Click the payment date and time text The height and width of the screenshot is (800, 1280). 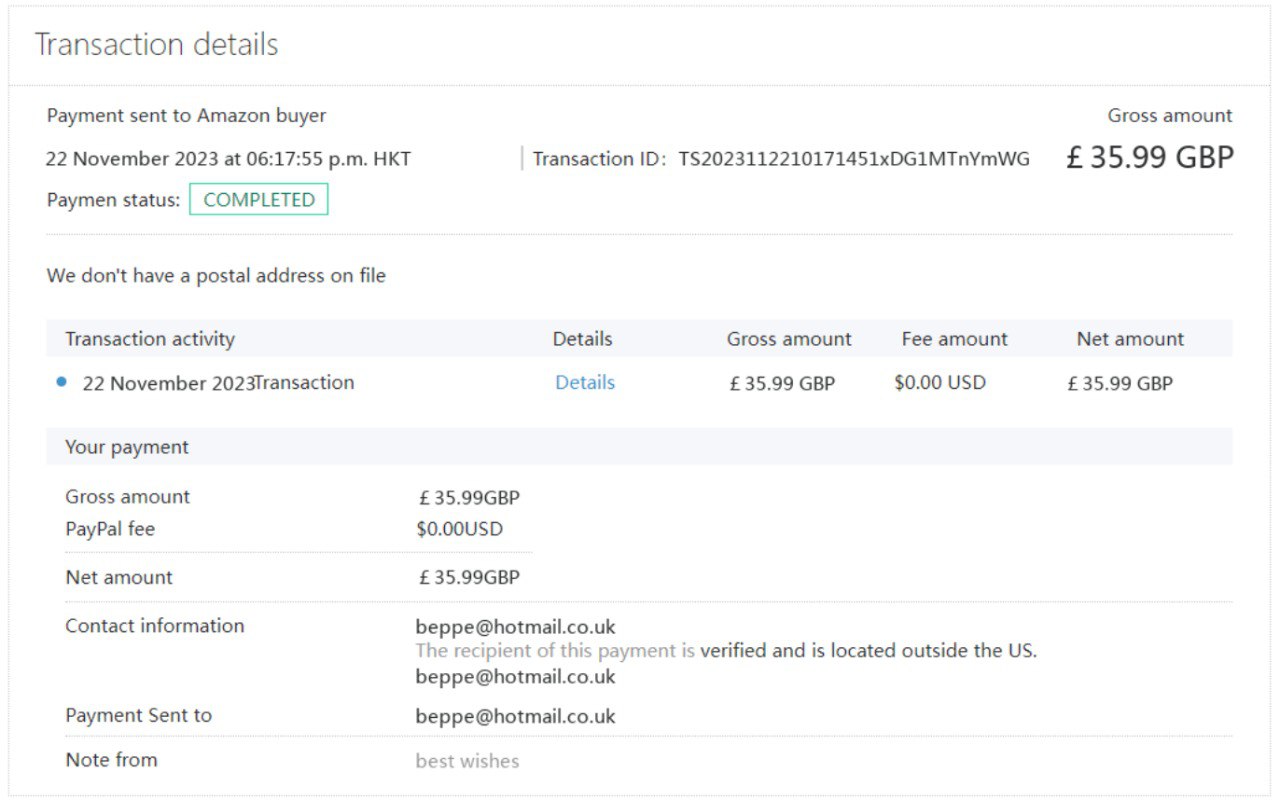(228, 159)
